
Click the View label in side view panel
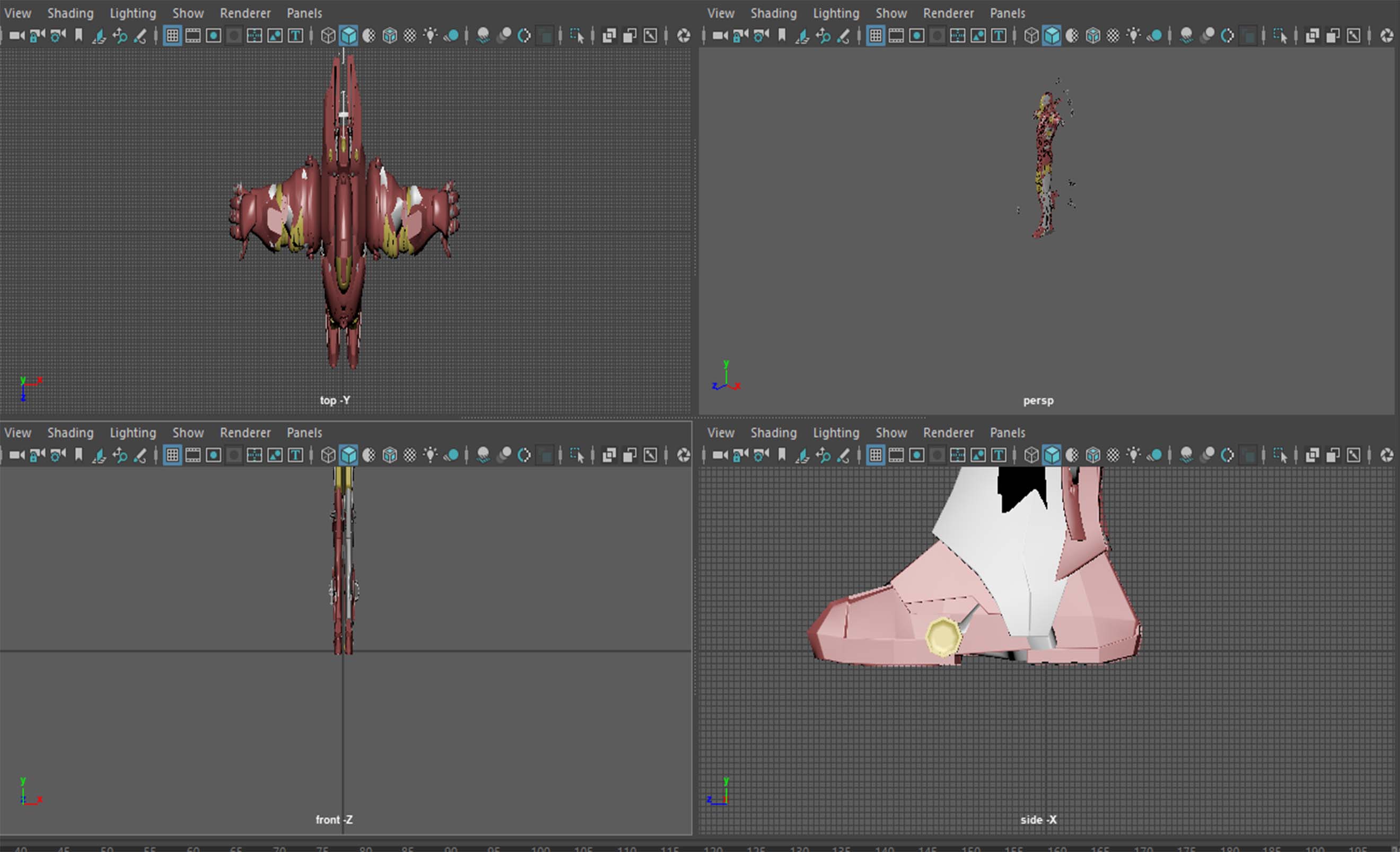[x=721, y=432]
